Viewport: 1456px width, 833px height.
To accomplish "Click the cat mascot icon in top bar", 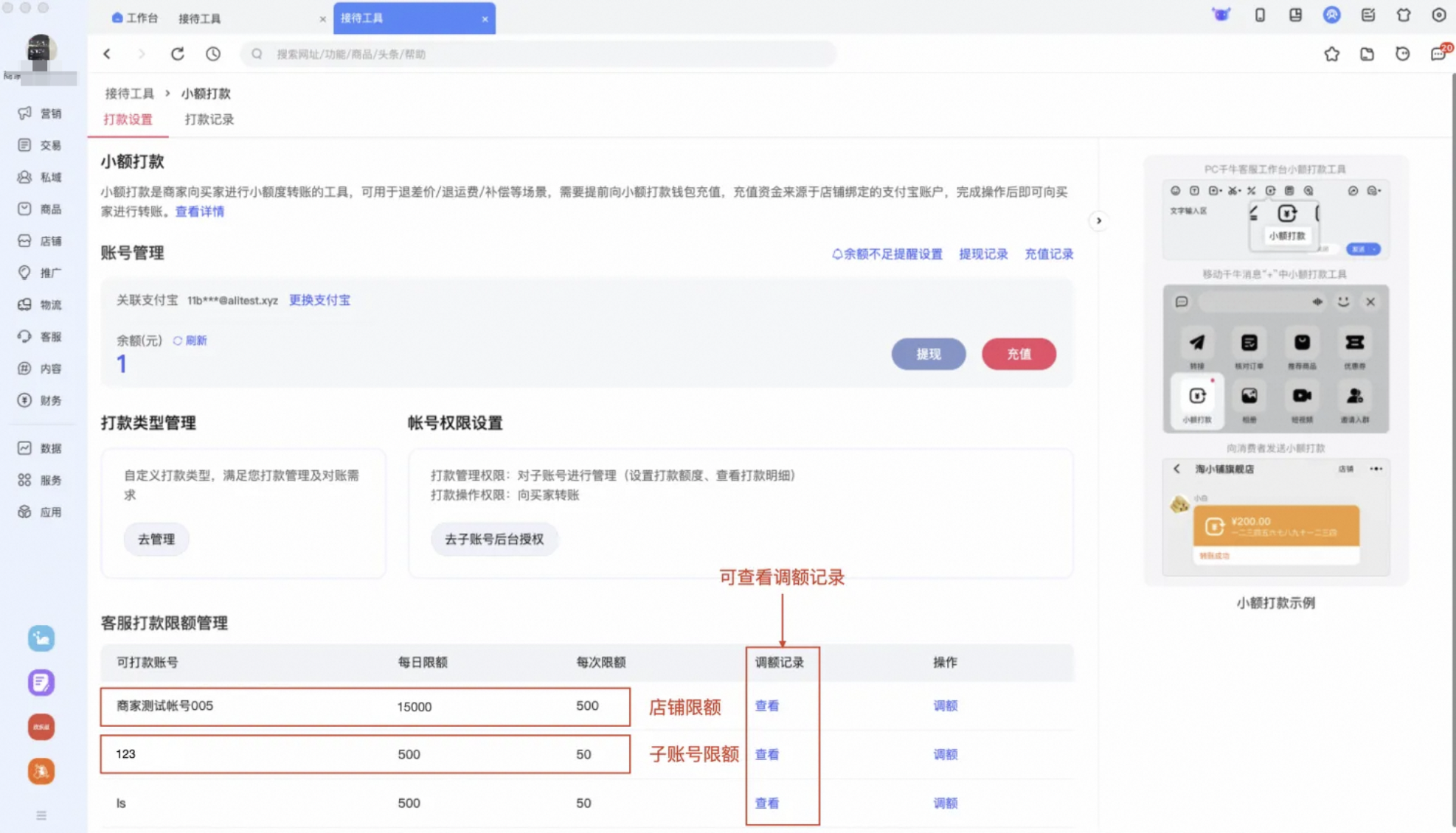I will coord(1221,15).
